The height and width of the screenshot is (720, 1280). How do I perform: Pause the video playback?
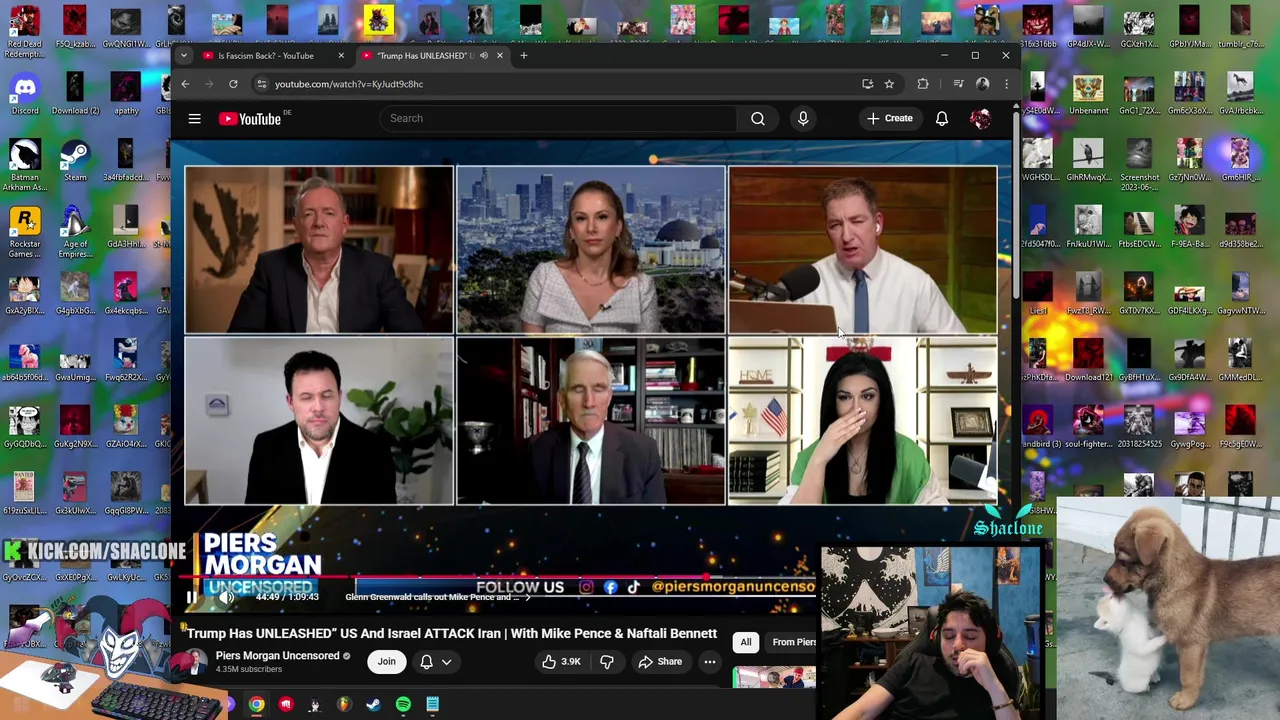point(191,597)
